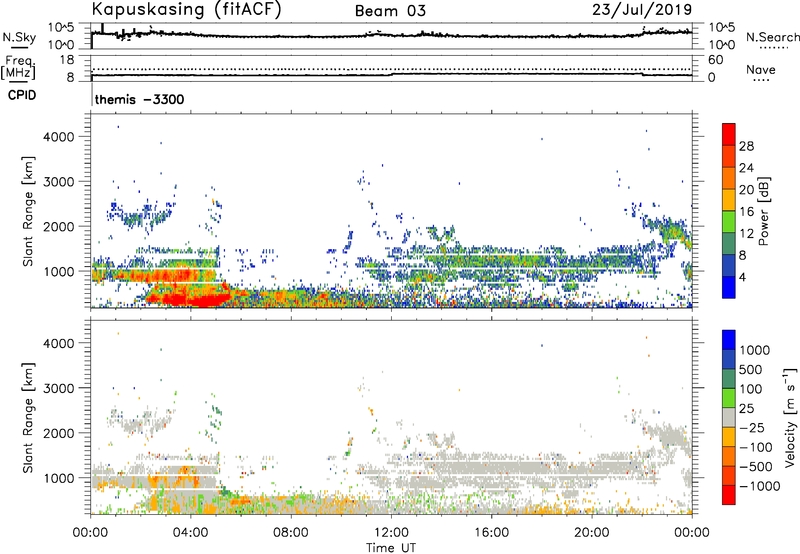
Task: Click the "28" label on Power colorbar
Action: [x=746, y=146]
